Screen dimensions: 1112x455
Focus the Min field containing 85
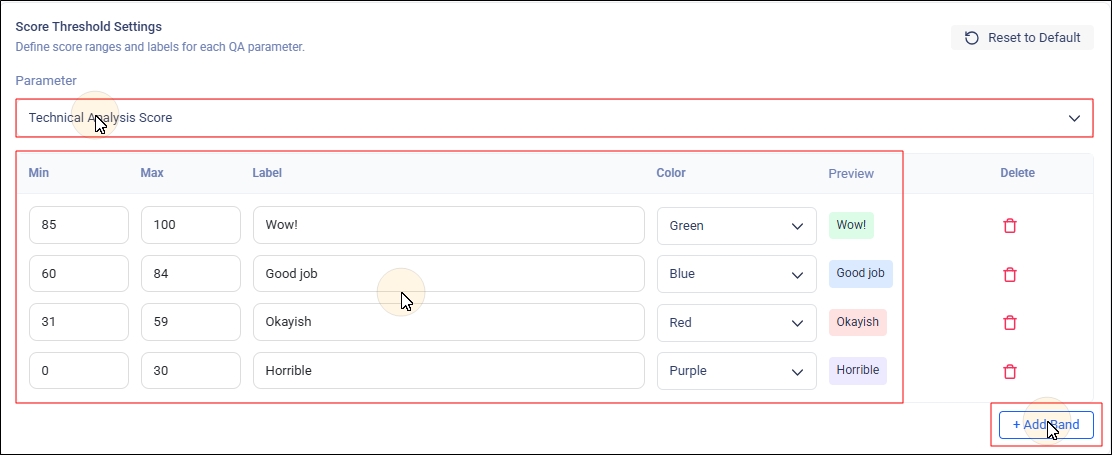[79, 225]
